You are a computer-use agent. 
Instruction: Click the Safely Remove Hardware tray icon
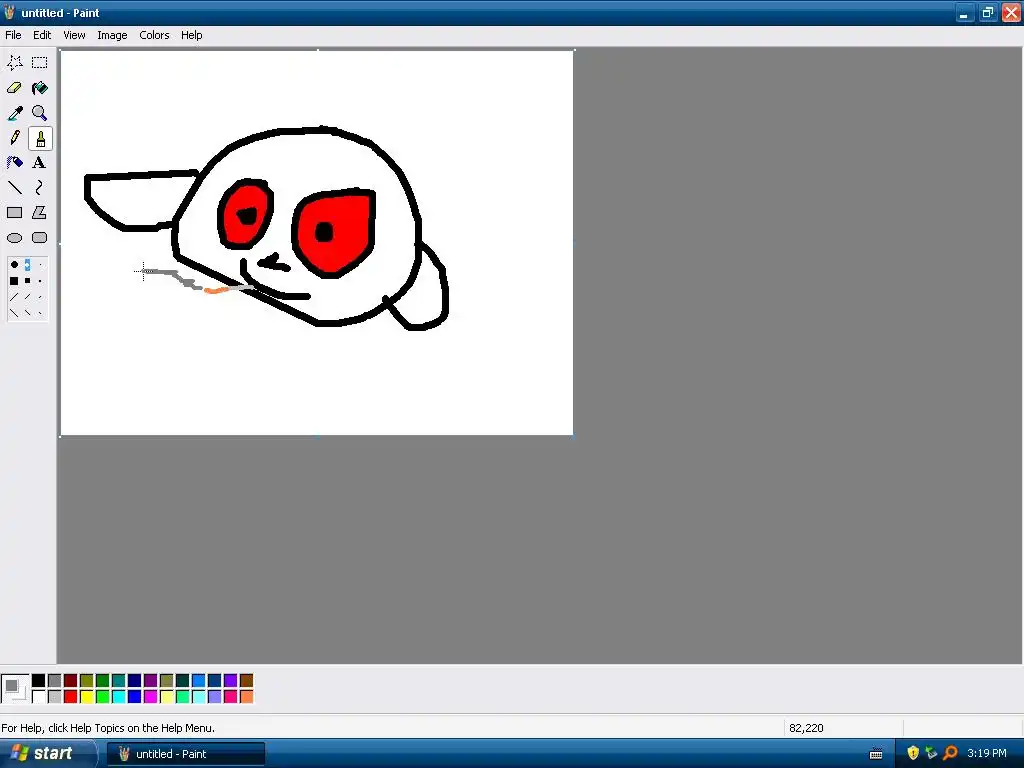point(932,754)
